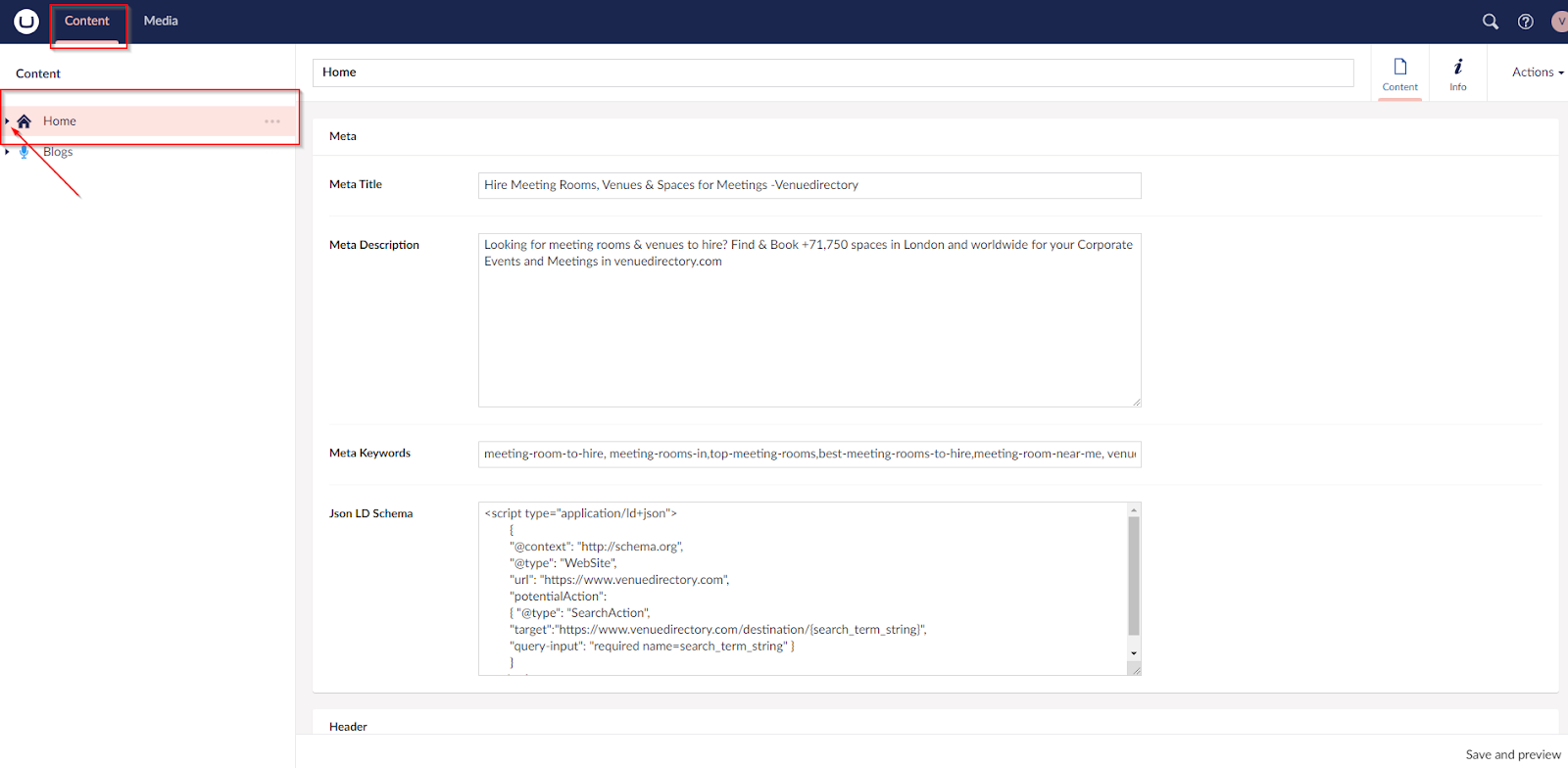Click the Home house icon in tree
Viewport: 1568px width, 768px height.
24,121
